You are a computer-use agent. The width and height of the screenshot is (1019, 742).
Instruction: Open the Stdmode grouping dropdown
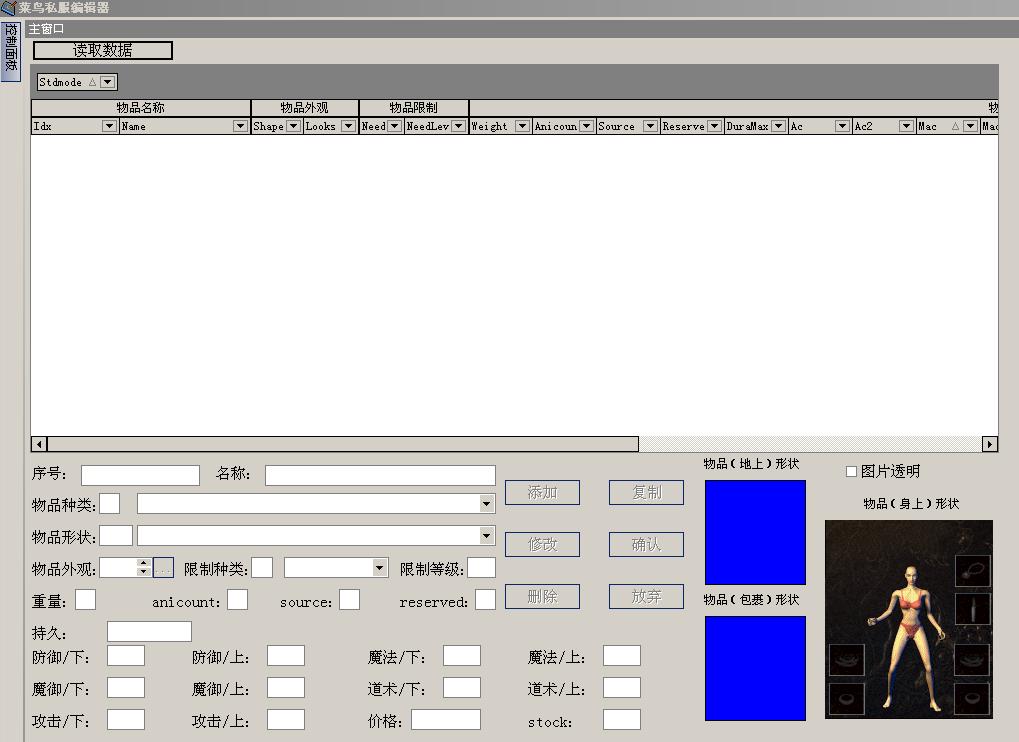[108, 82]
